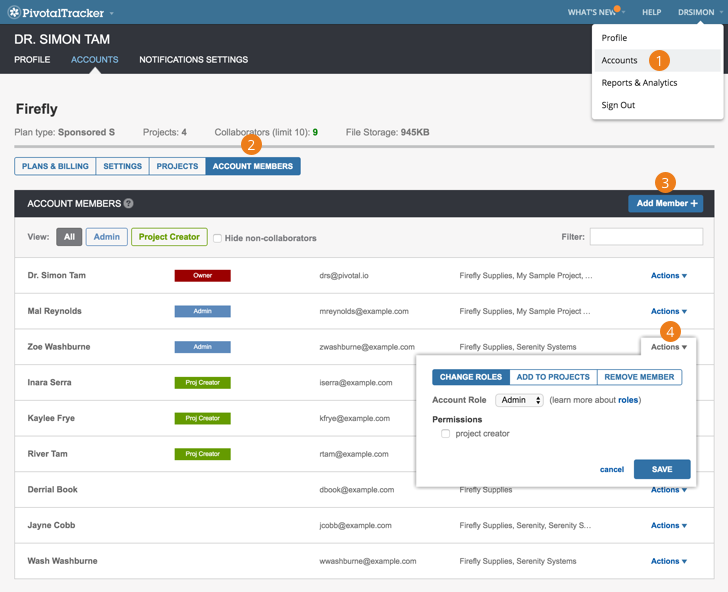This screenshot has height=592, width=728.
Task: Filter view by Project Creator
Action: 169,237
